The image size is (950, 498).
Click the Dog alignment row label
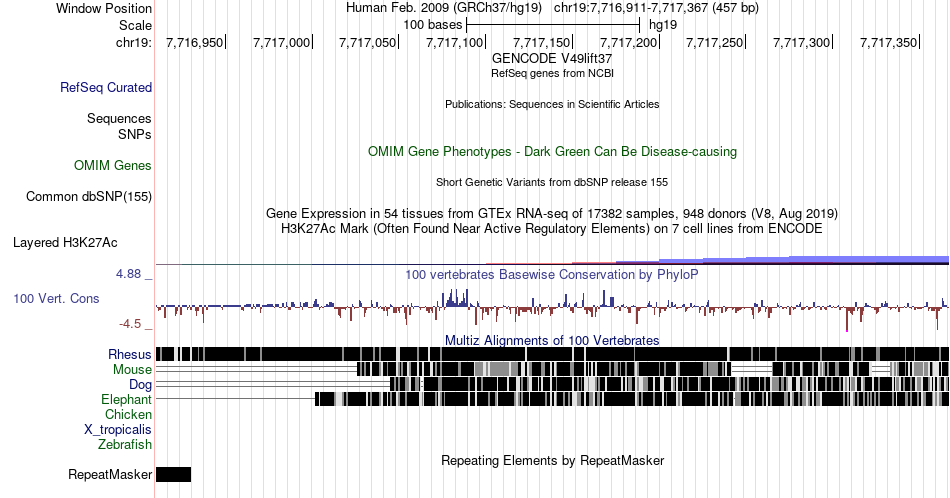coord(141,385)
